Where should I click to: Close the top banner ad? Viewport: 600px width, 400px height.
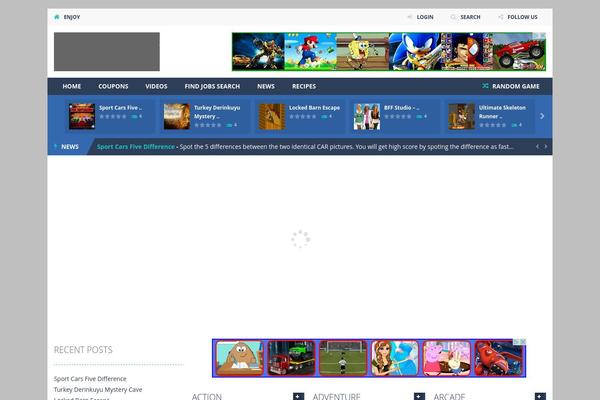(543, 36)
